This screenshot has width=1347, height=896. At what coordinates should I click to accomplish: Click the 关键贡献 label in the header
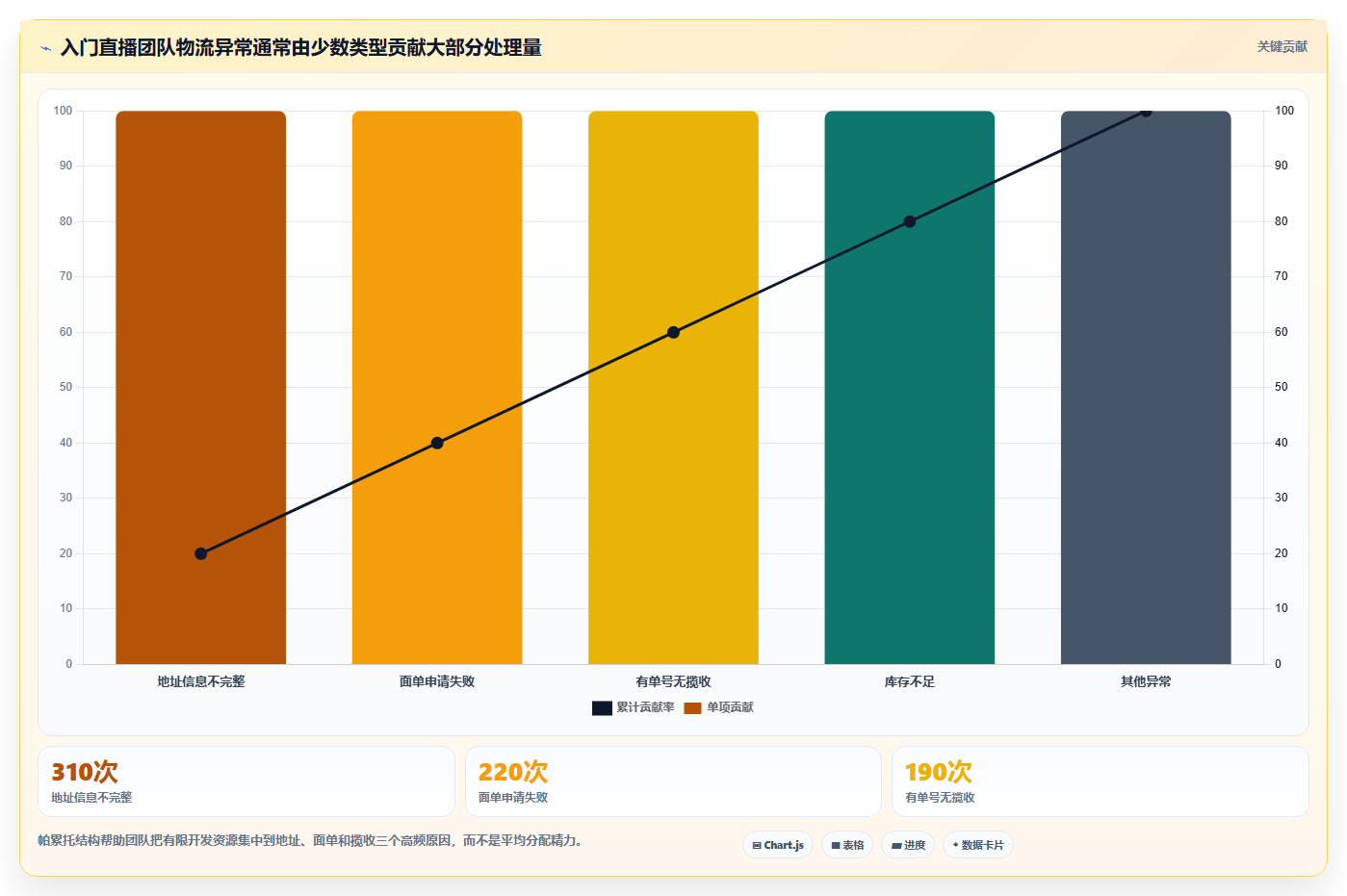click(1282, 46)
